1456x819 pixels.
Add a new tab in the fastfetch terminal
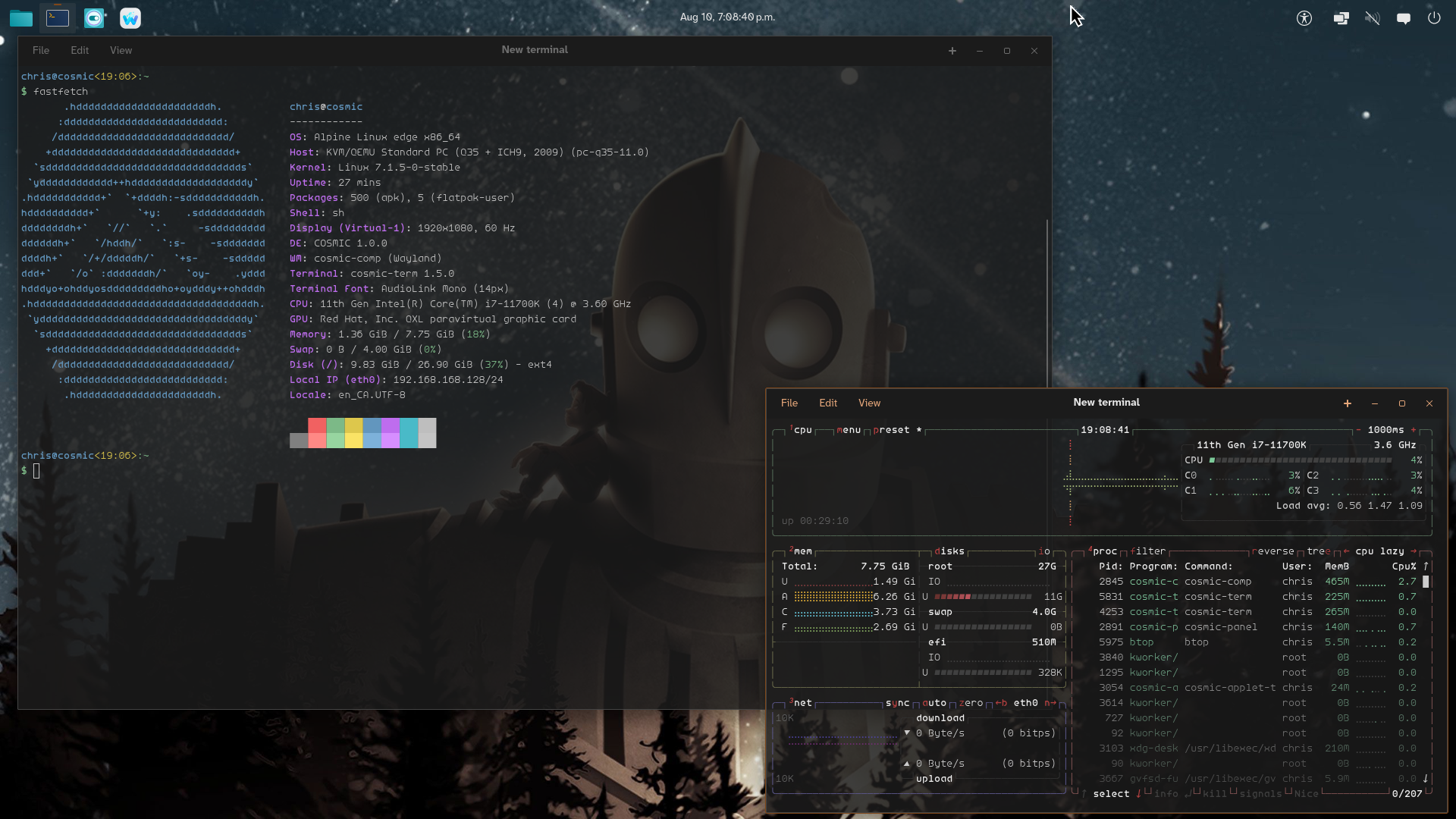pos(952,51)
